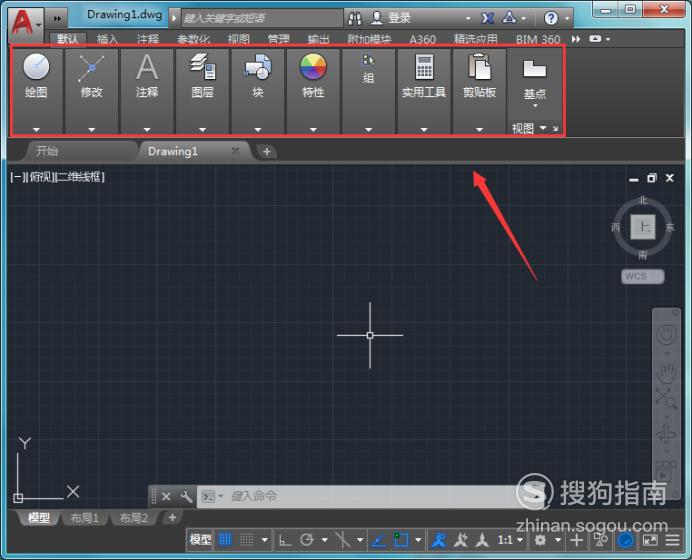692x560 pixels.
Task: Switch to the 默认 ribbon tab
Action: coord(68,40)
